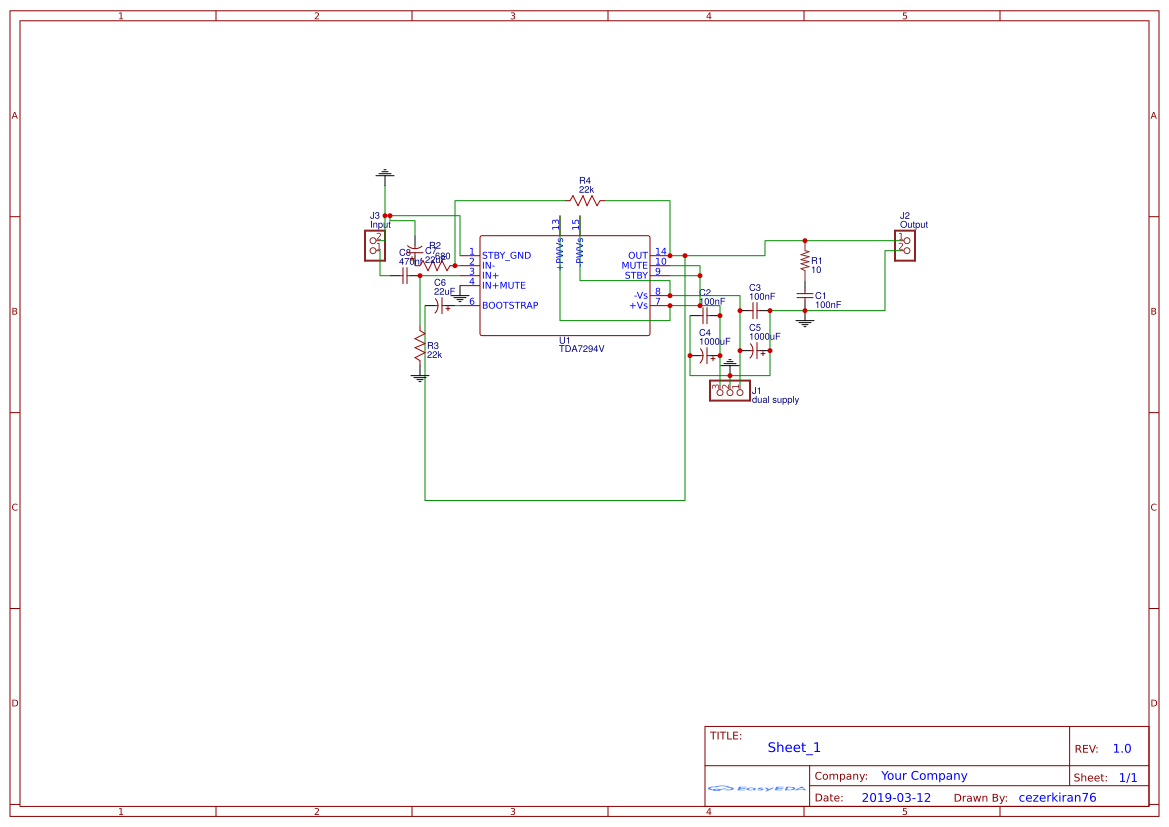1169x827 pixels.
Task: Click the STBY_GND pin label
Action: click(506, 256)
